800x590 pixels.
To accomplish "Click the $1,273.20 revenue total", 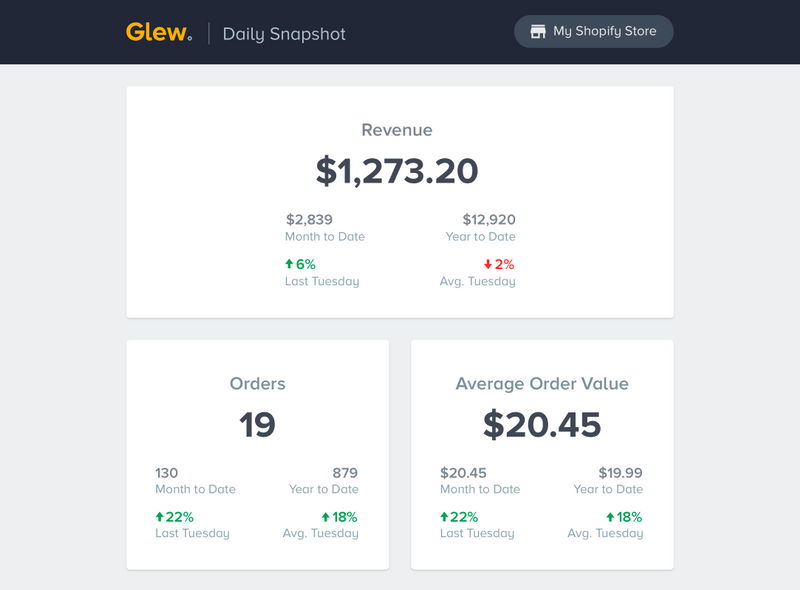I will [398, 170].
